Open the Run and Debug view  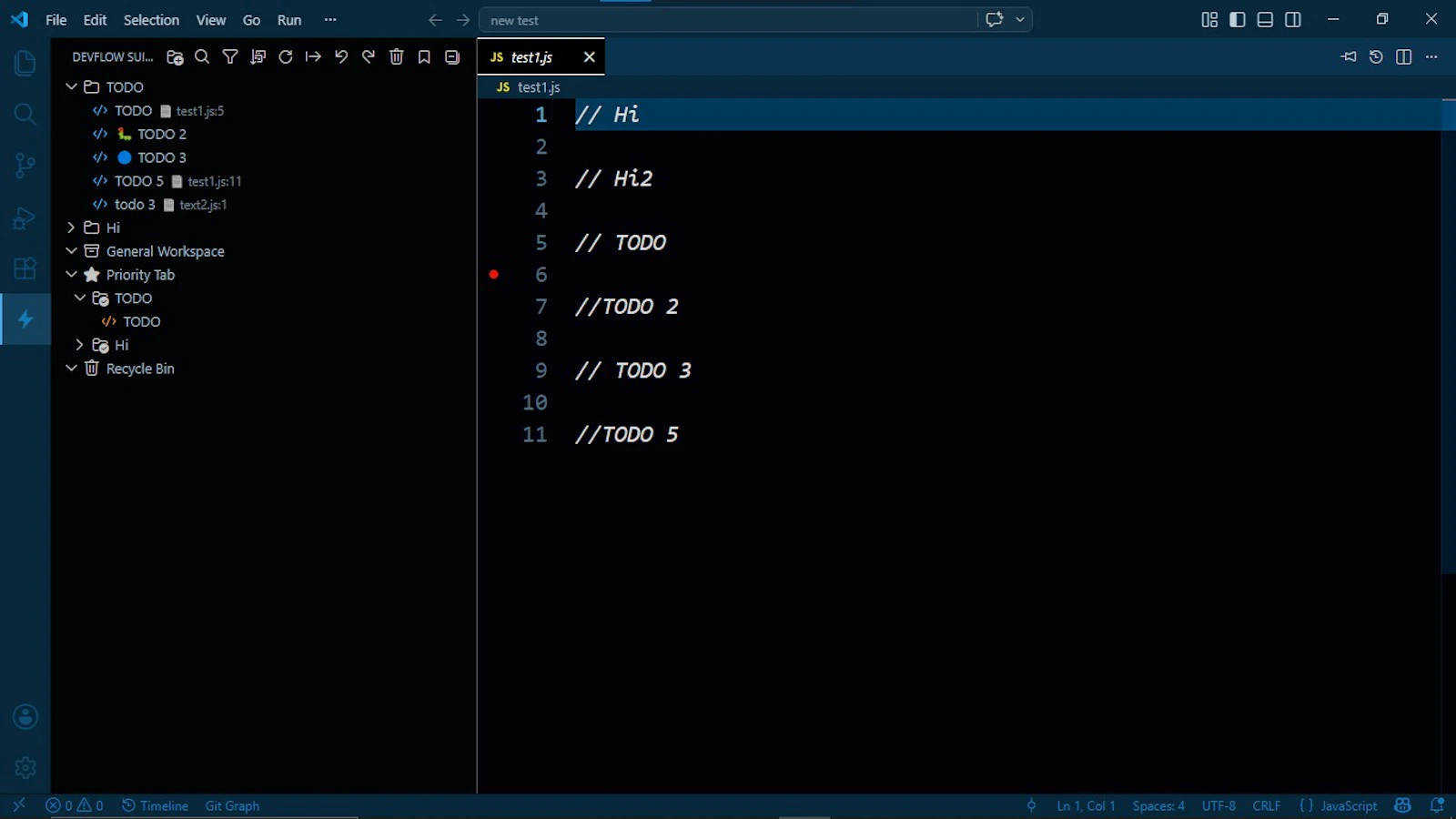(x=25, y=217)
